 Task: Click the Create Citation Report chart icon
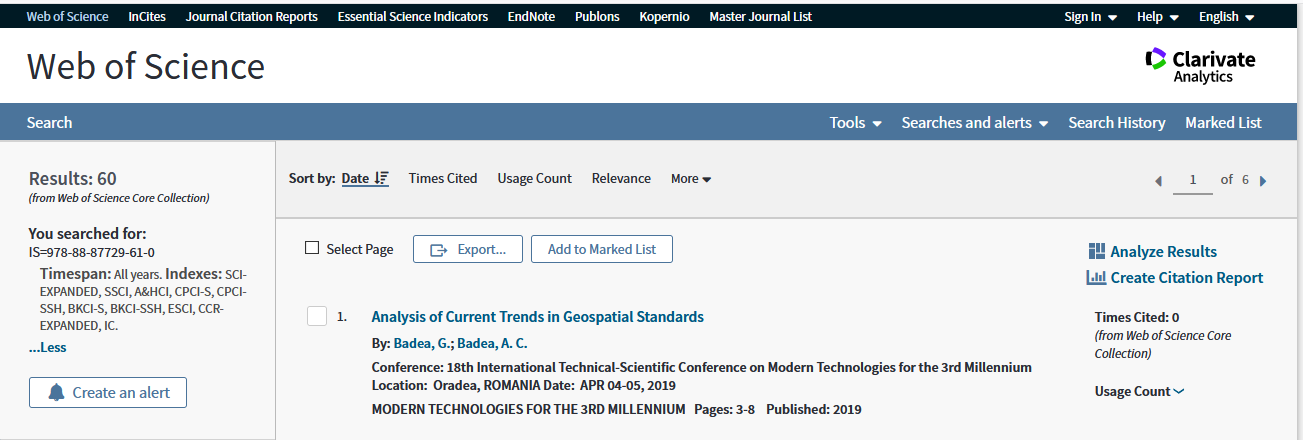coord(1096,278)
